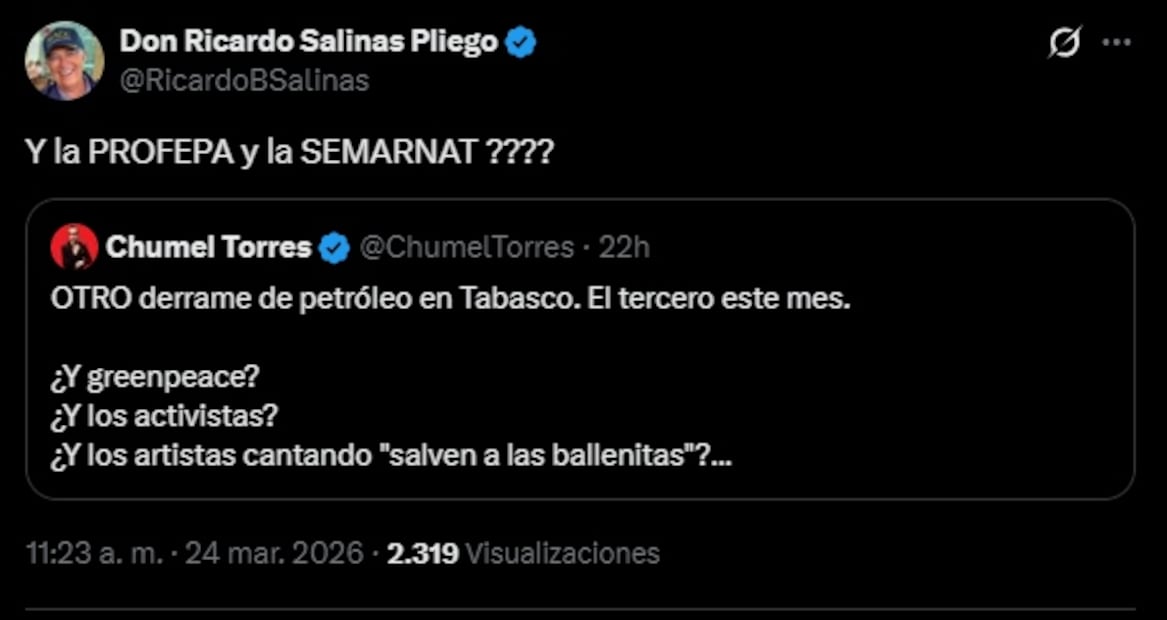Screen dimensions: 1167x620
Task: Click the 22h timestamp on quoted post
Action: click(624, 247)
